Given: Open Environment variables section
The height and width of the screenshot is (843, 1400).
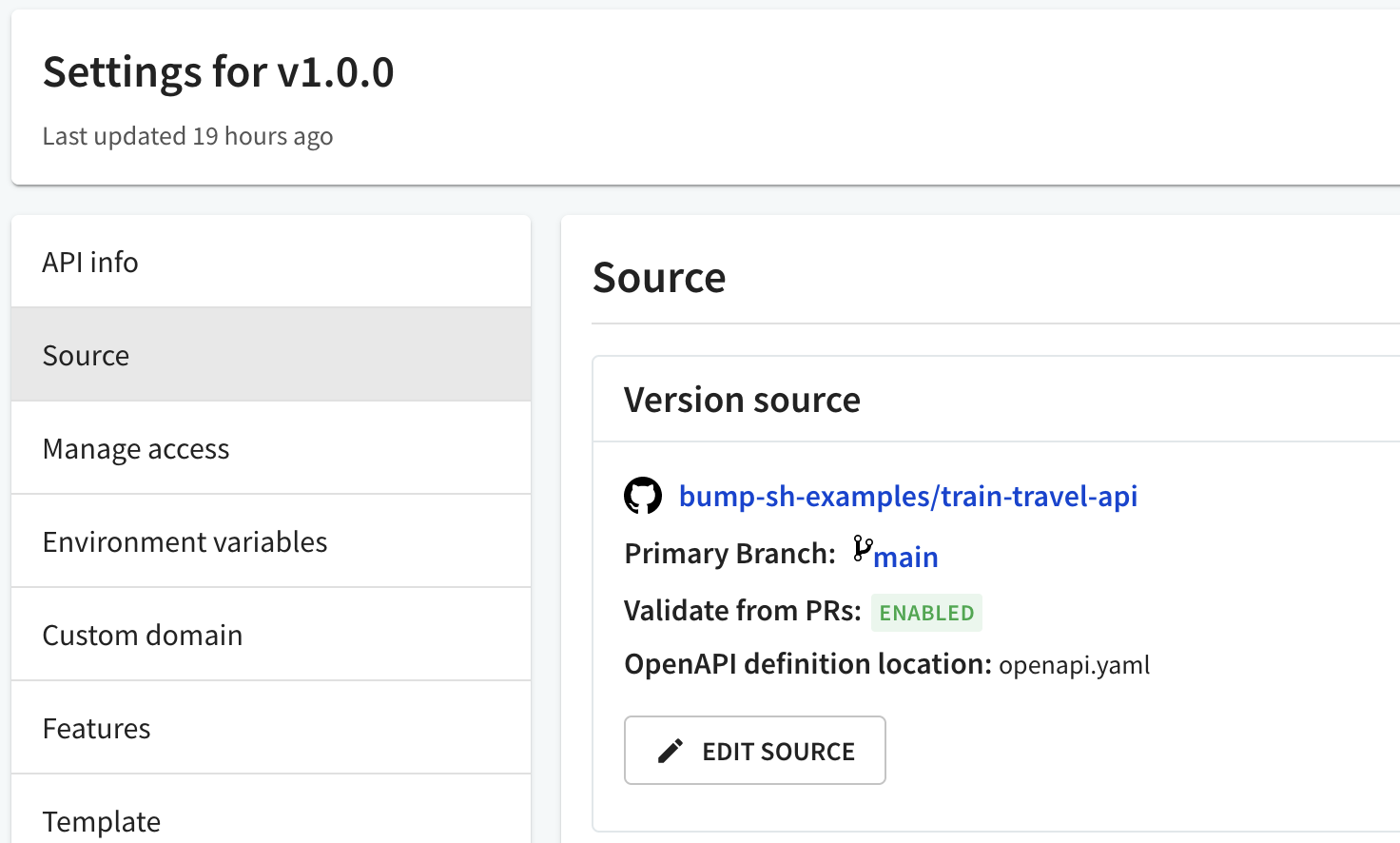Looking at the screenshot, I should coord(185,541).
